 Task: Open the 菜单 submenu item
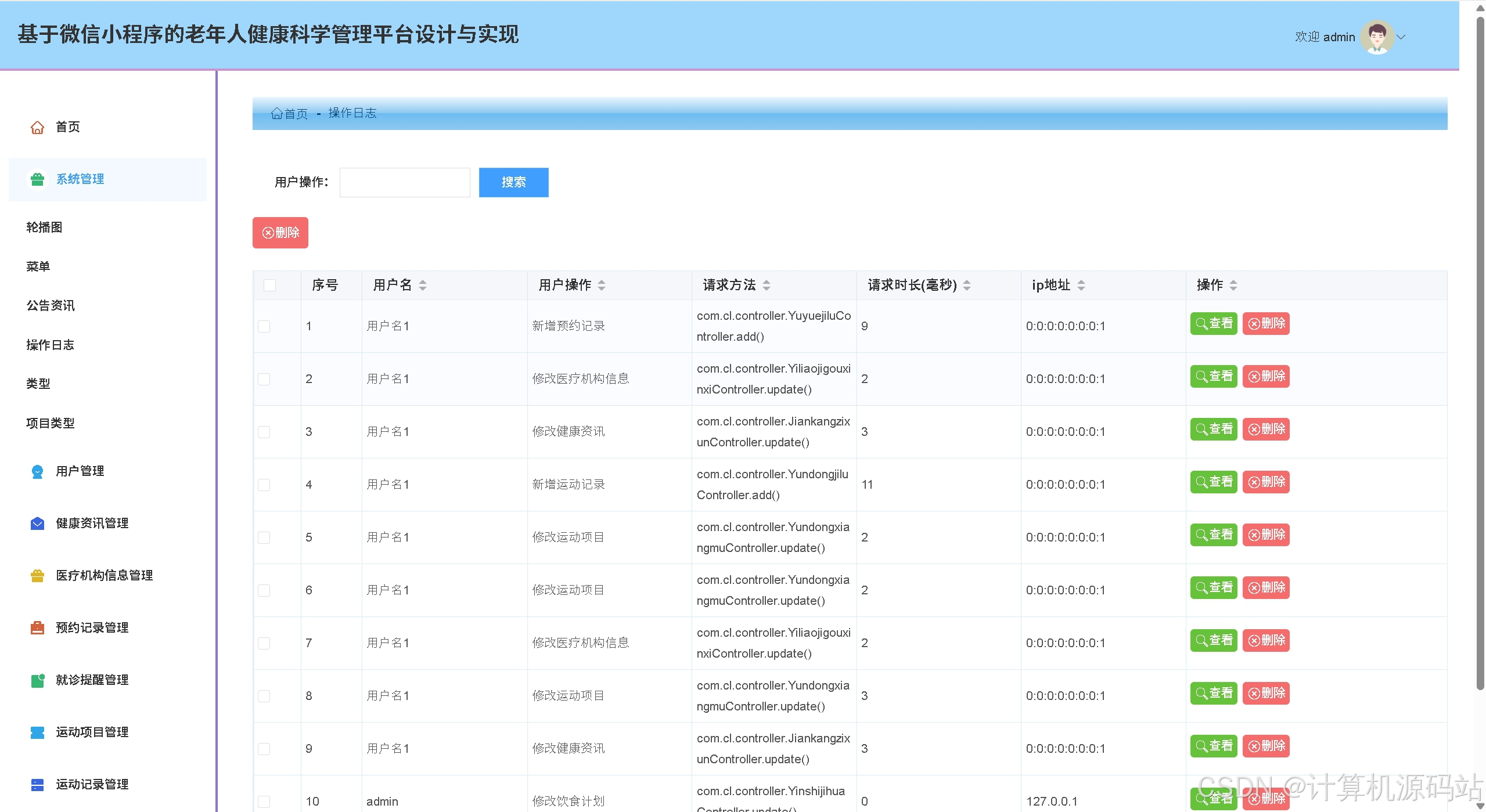38,266
